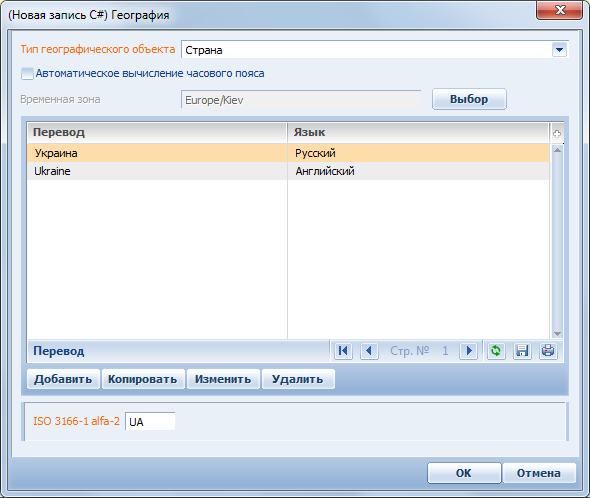Select the Ukraine translation row
The height and width of the screenshot is (498, 590).
(x=288, y=171)
